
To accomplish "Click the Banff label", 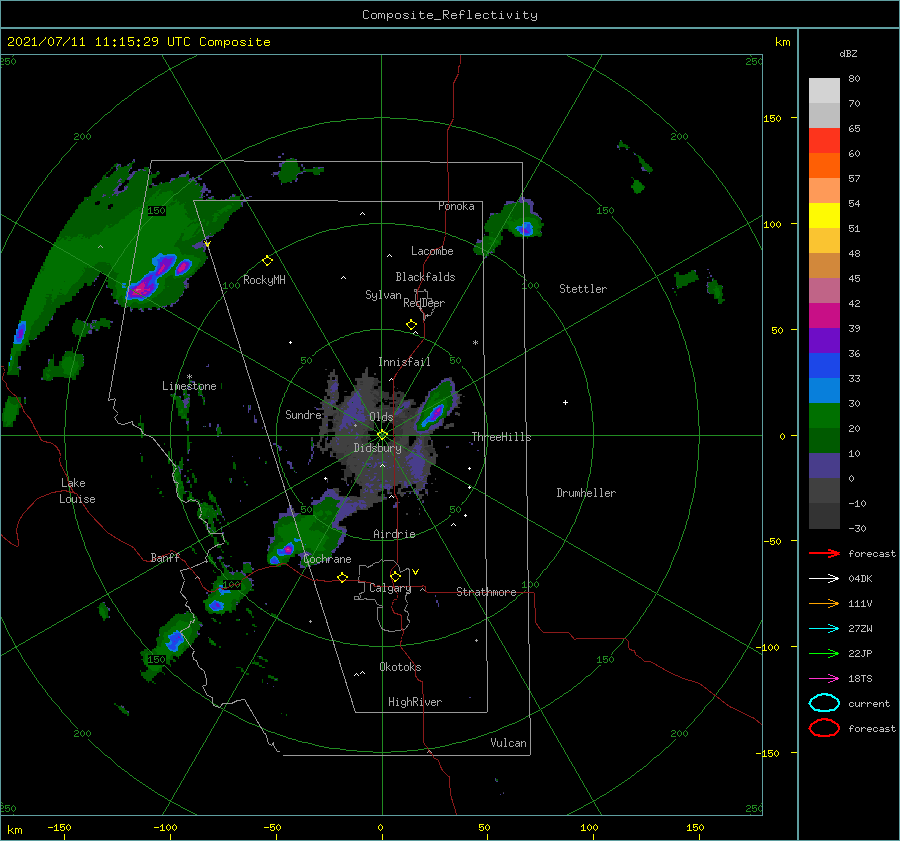I will pos(165,557).
